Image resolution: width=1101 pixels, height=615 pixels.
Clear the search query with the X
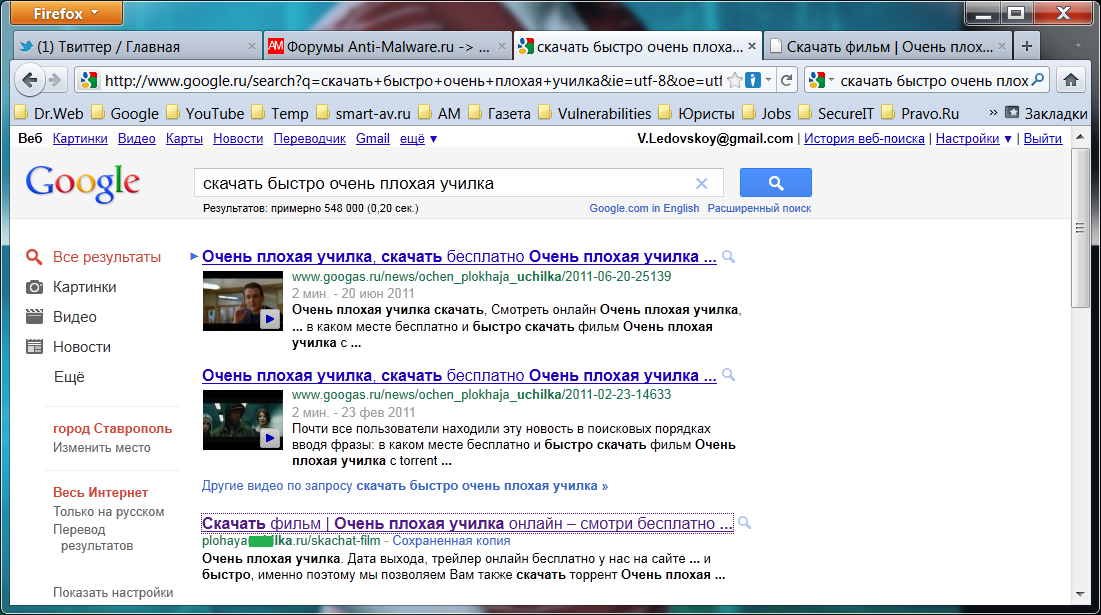click(x=701, y=183)
